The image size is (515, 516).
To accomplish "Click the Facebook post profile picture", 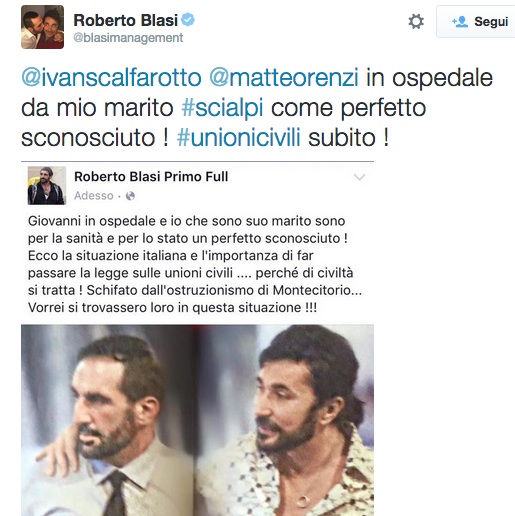I will point(47,185).
